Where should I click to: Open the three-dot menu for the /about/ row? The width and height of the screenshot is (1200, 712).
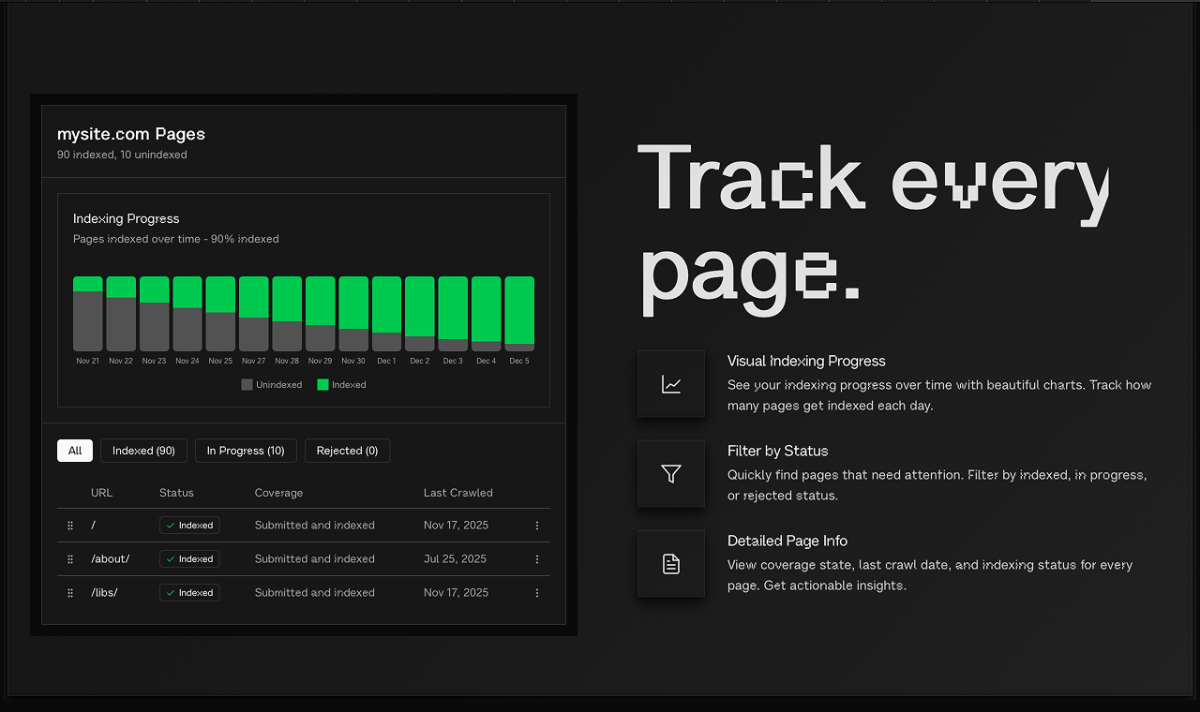click(537, 559)
